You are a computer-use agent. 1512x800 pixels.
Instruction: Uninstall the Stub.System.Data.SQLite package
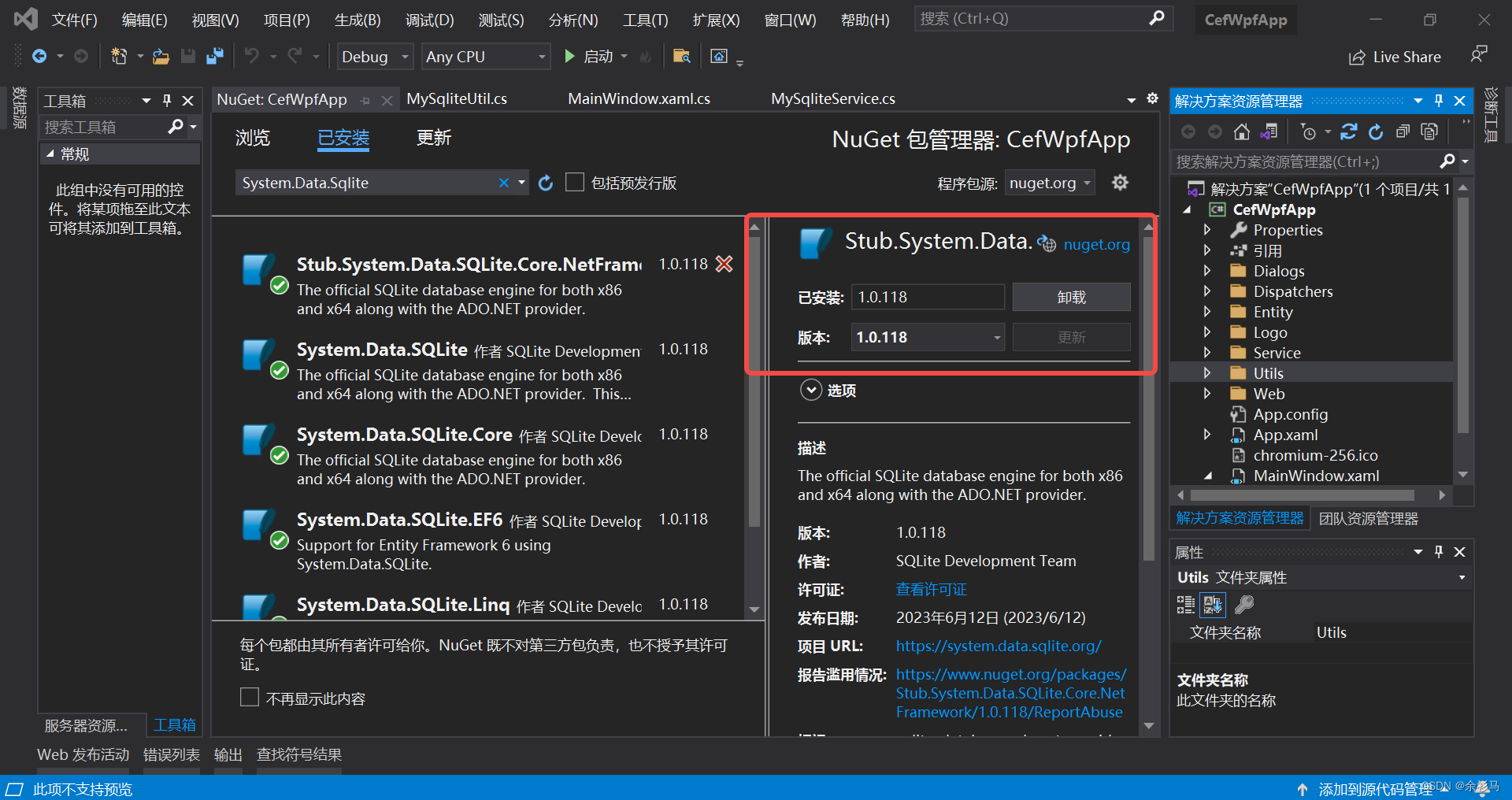(1070, 297)
